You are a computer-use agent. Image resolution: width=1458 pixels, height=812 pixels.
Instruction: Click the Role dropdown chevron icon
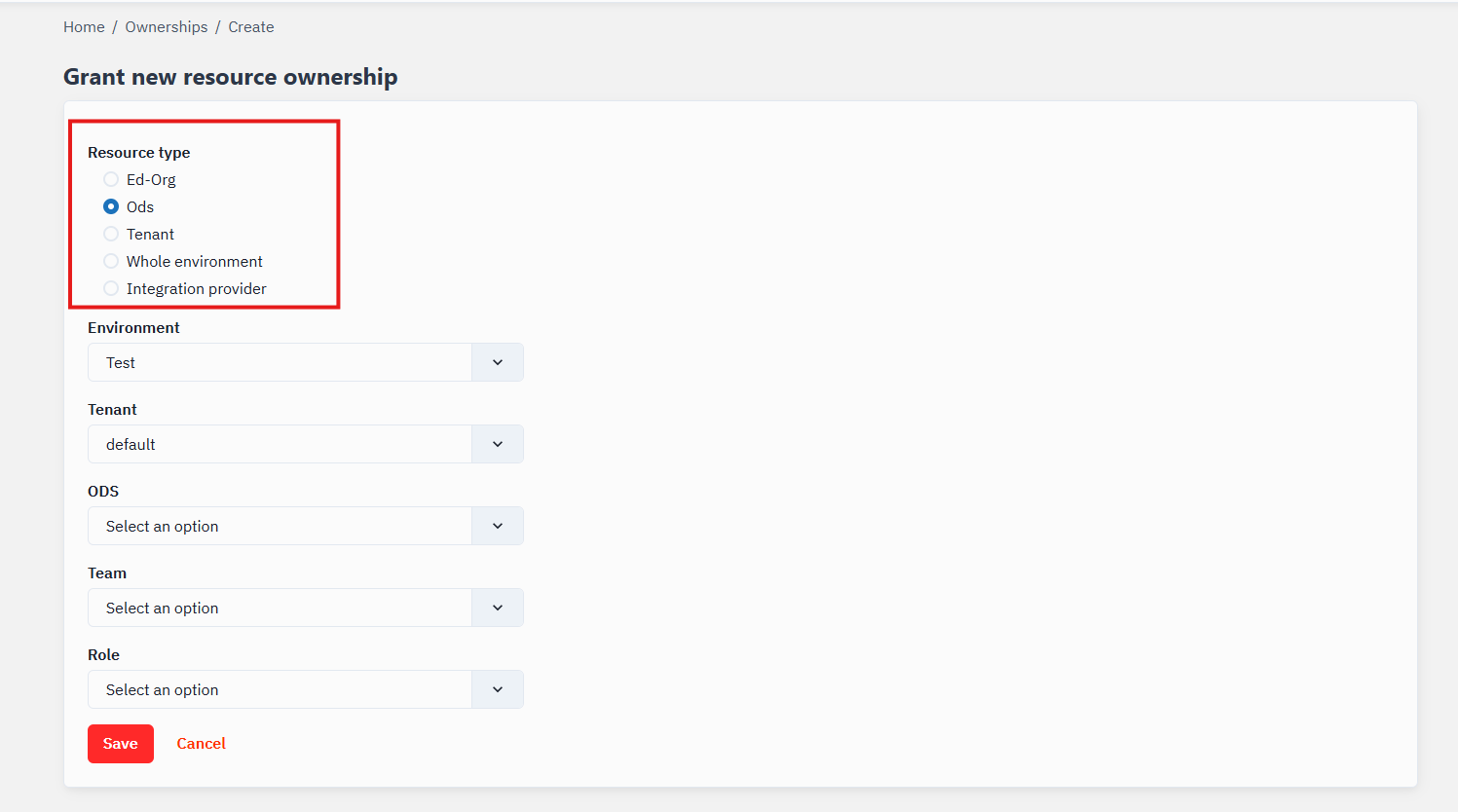[498, 689]
